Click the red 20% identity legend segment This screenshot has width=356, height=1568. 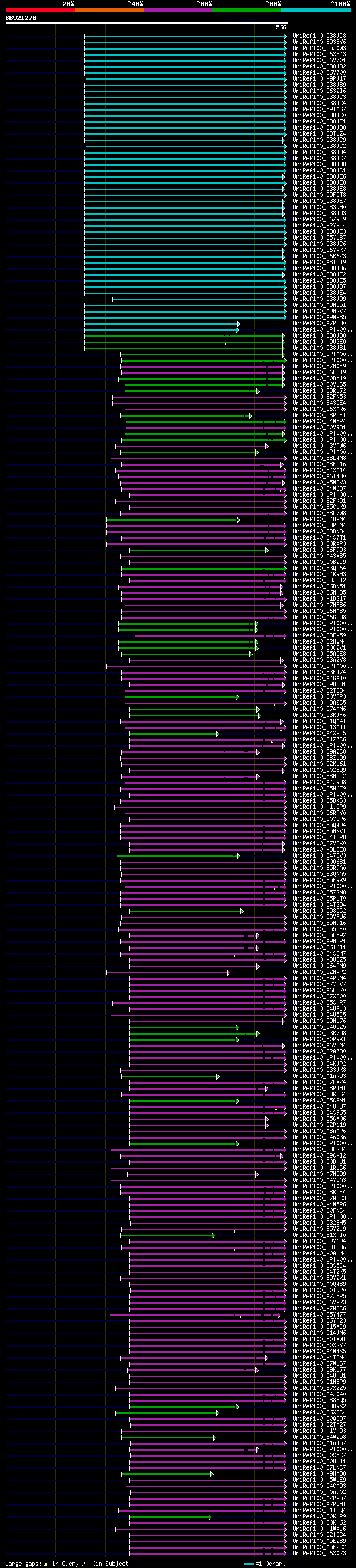(x=39, y=10)
